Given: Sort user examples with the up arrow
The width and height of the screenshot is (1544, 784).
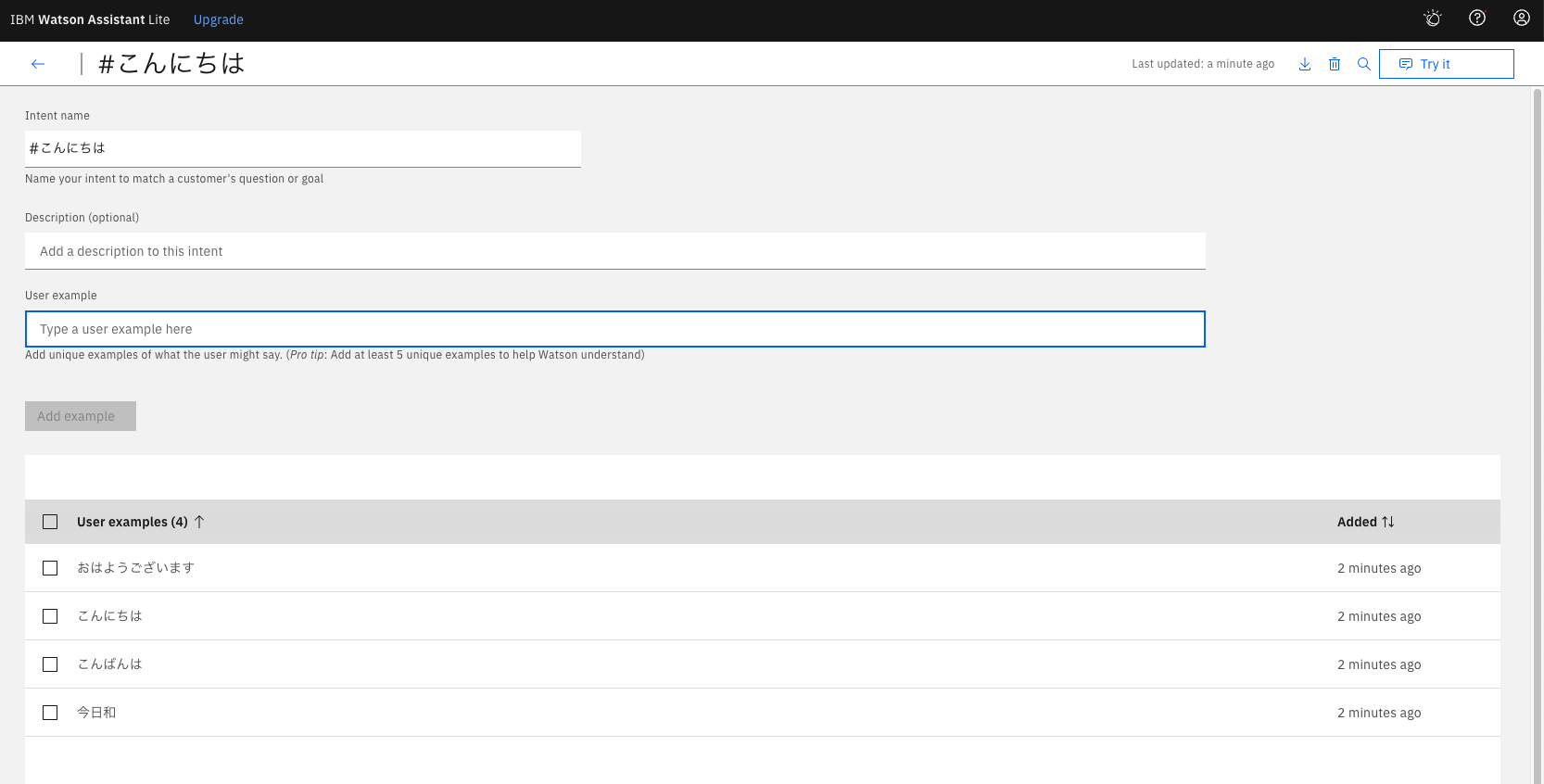Looking at the screenshot, I should tap(199, 522).
